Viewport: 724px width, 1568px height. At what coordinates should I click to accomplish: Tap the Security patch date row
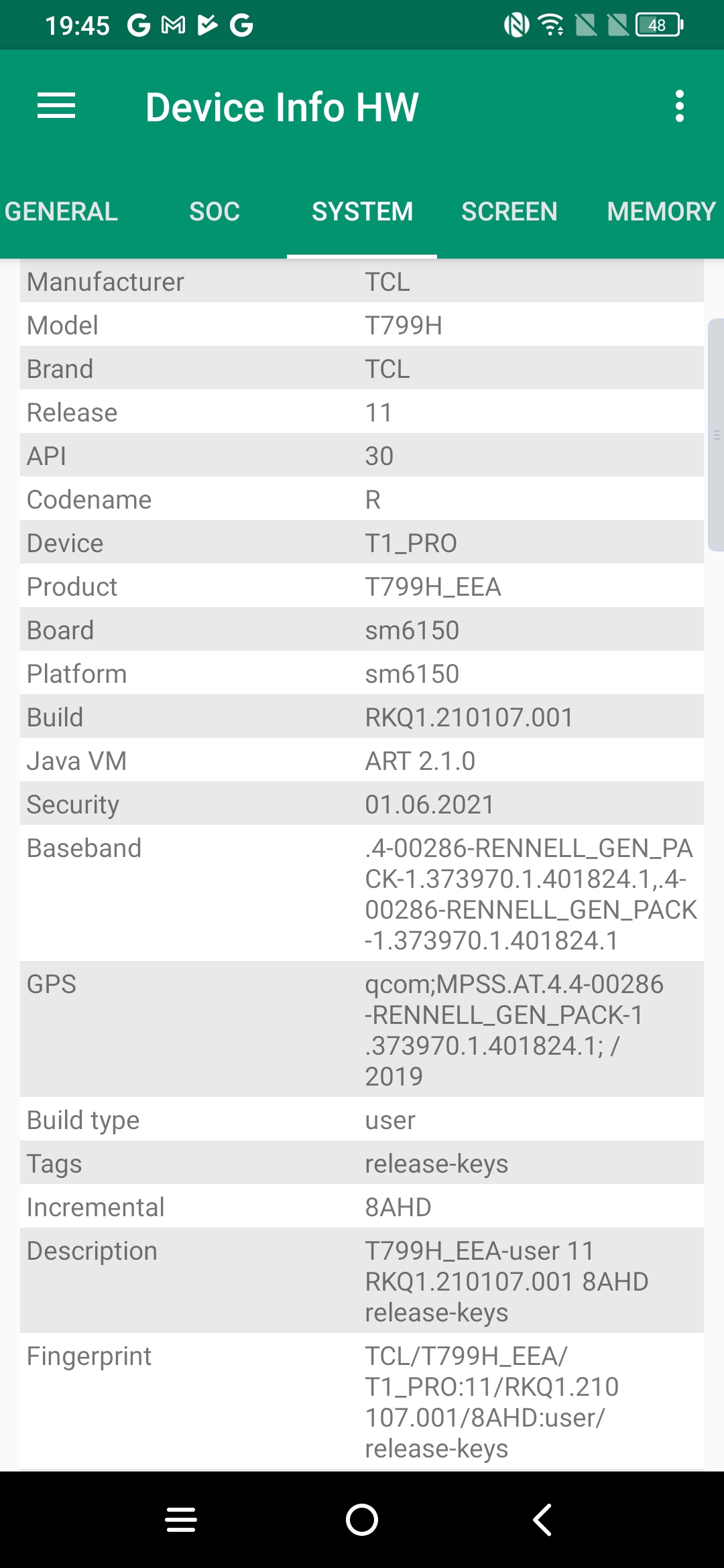tap(362, 804)
